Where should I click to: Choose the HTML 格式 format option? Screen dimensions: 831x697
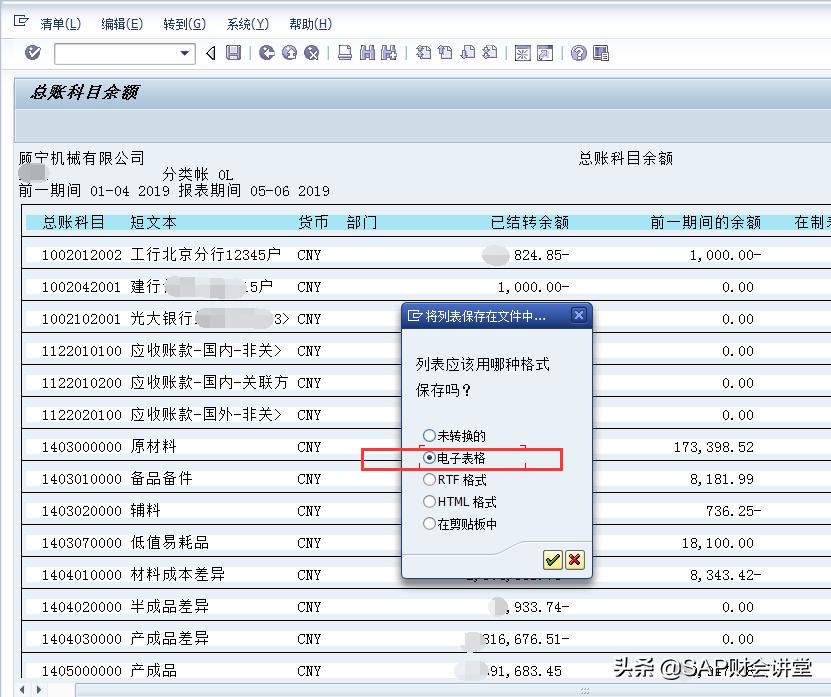click(x=429, y=501)
